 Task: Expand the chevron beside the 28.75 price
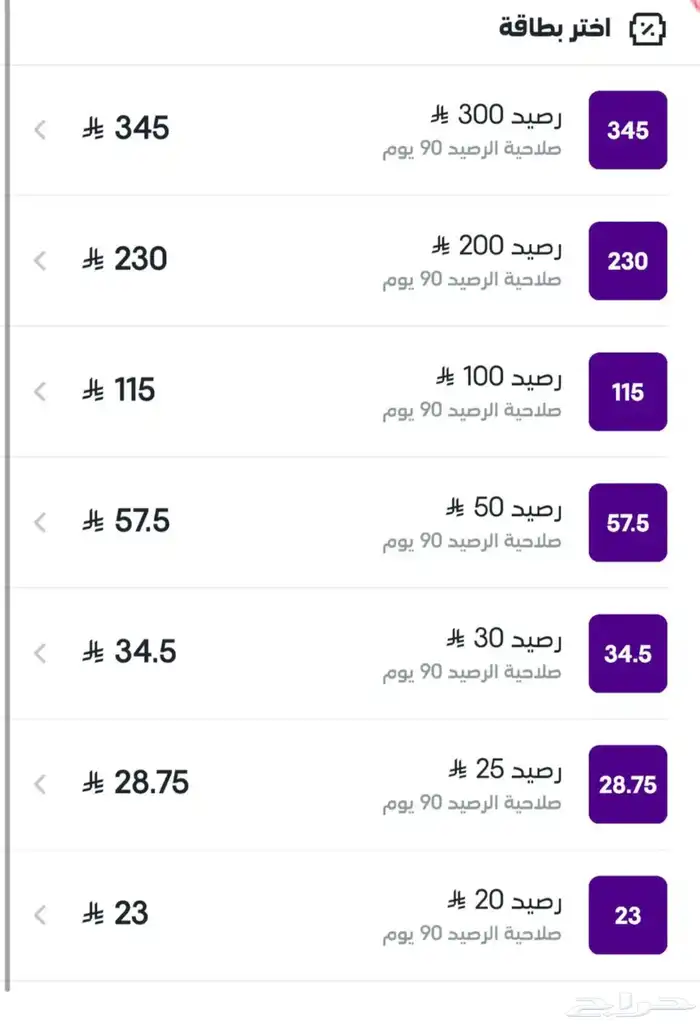click(x=39, y=785)
